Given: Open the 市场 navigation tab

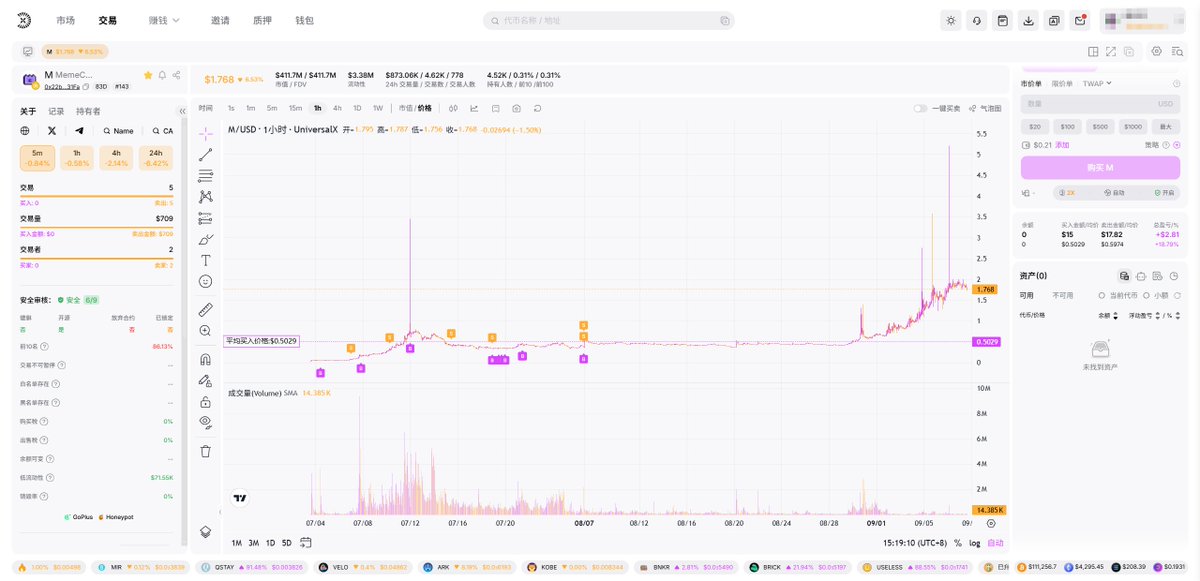Looking at the screenshot, I should coord(66,20).
